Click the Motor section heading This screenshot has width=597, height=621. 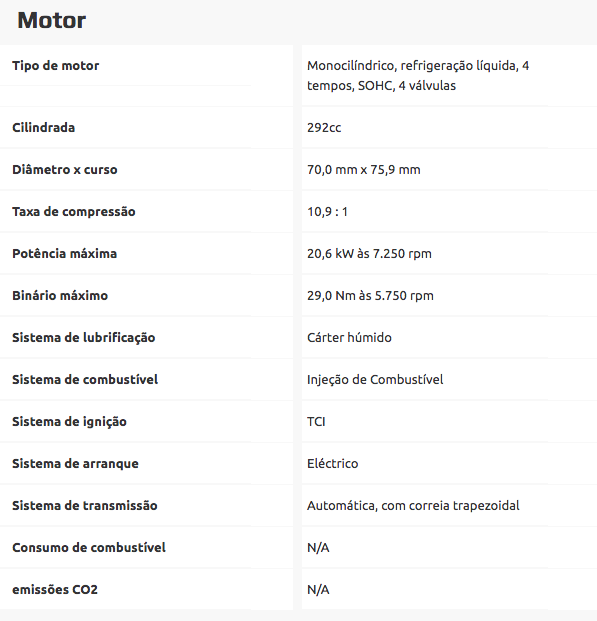(x=51, y=20)
